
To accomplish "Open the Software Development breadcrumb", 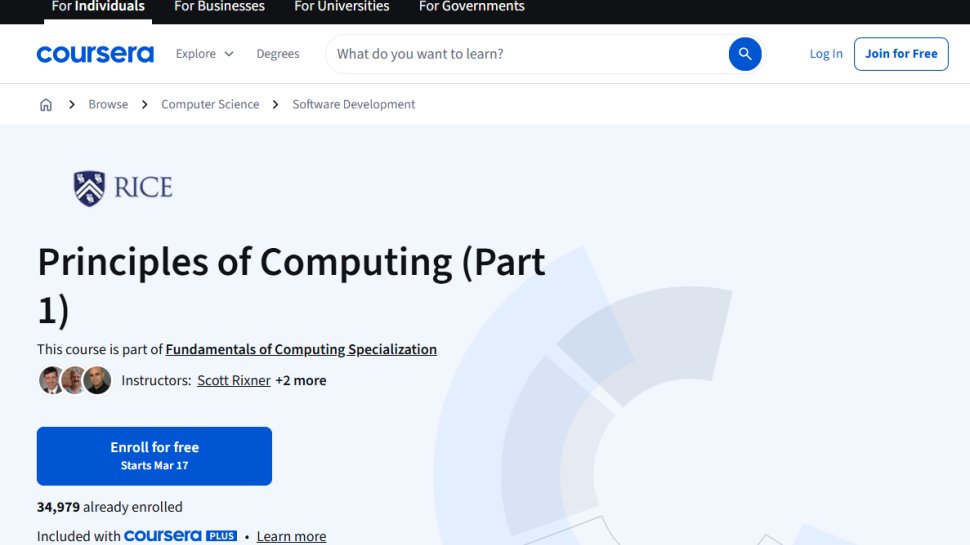I will point(354,105).
